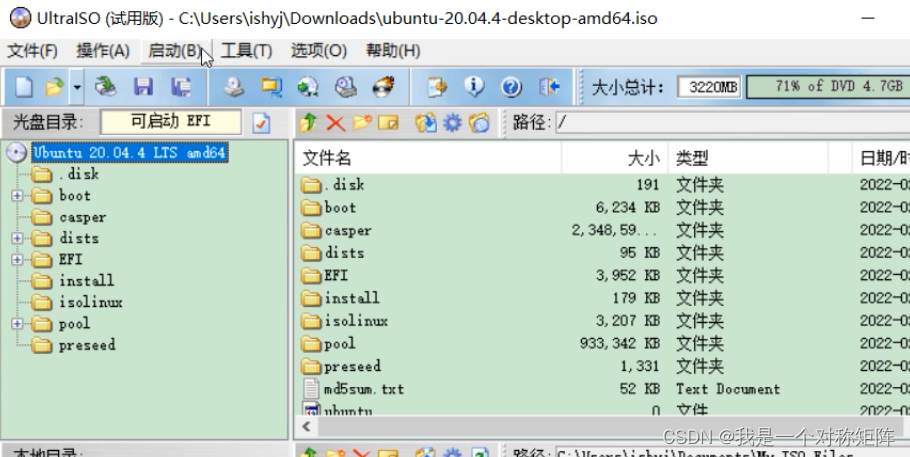Click the image properties checkmark icon
The image size is (910, 457).
(x=261, y=123)
